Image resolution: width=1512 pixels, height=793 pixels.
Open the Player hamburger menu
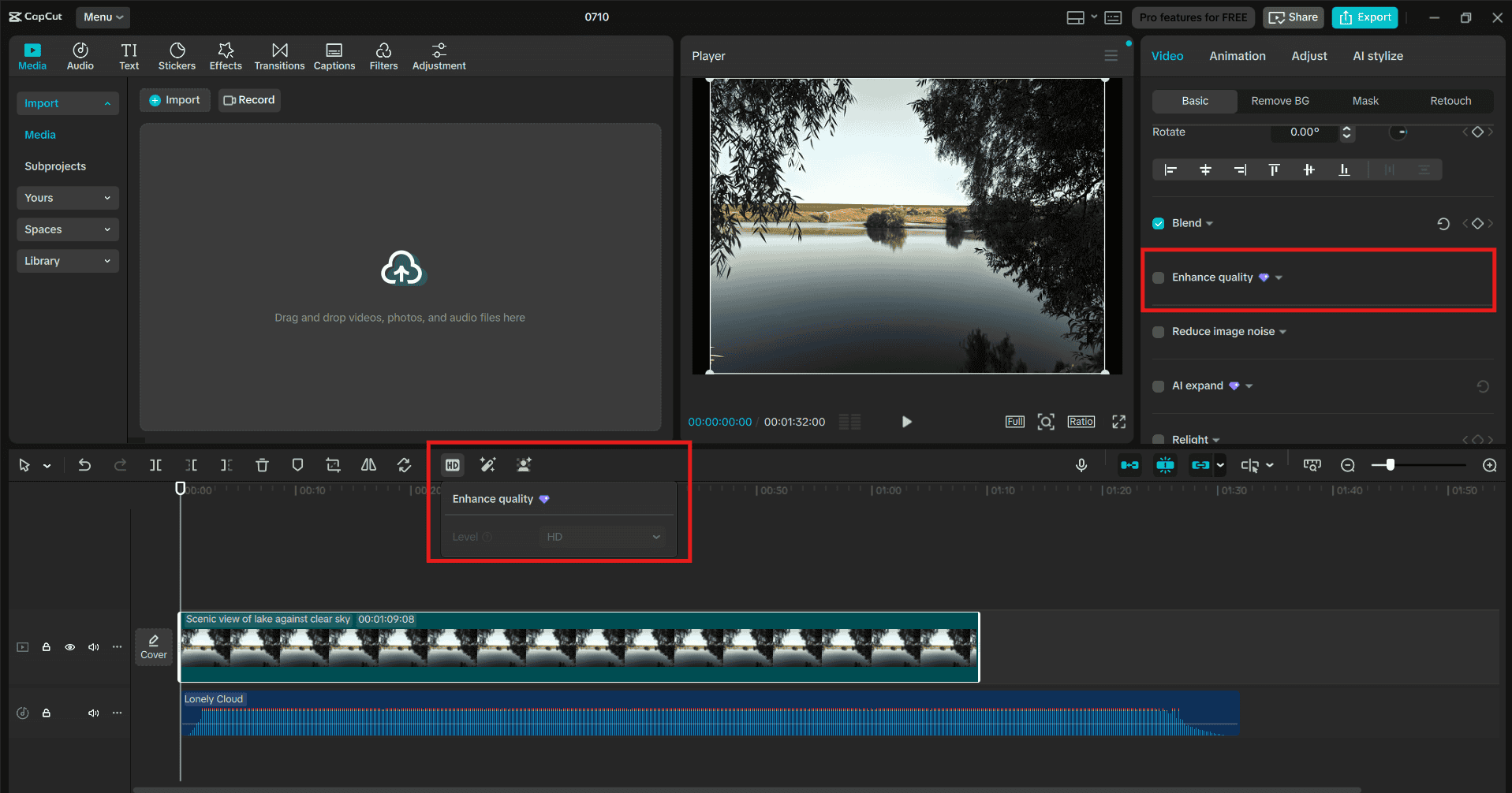click(x=1111, y=55)
